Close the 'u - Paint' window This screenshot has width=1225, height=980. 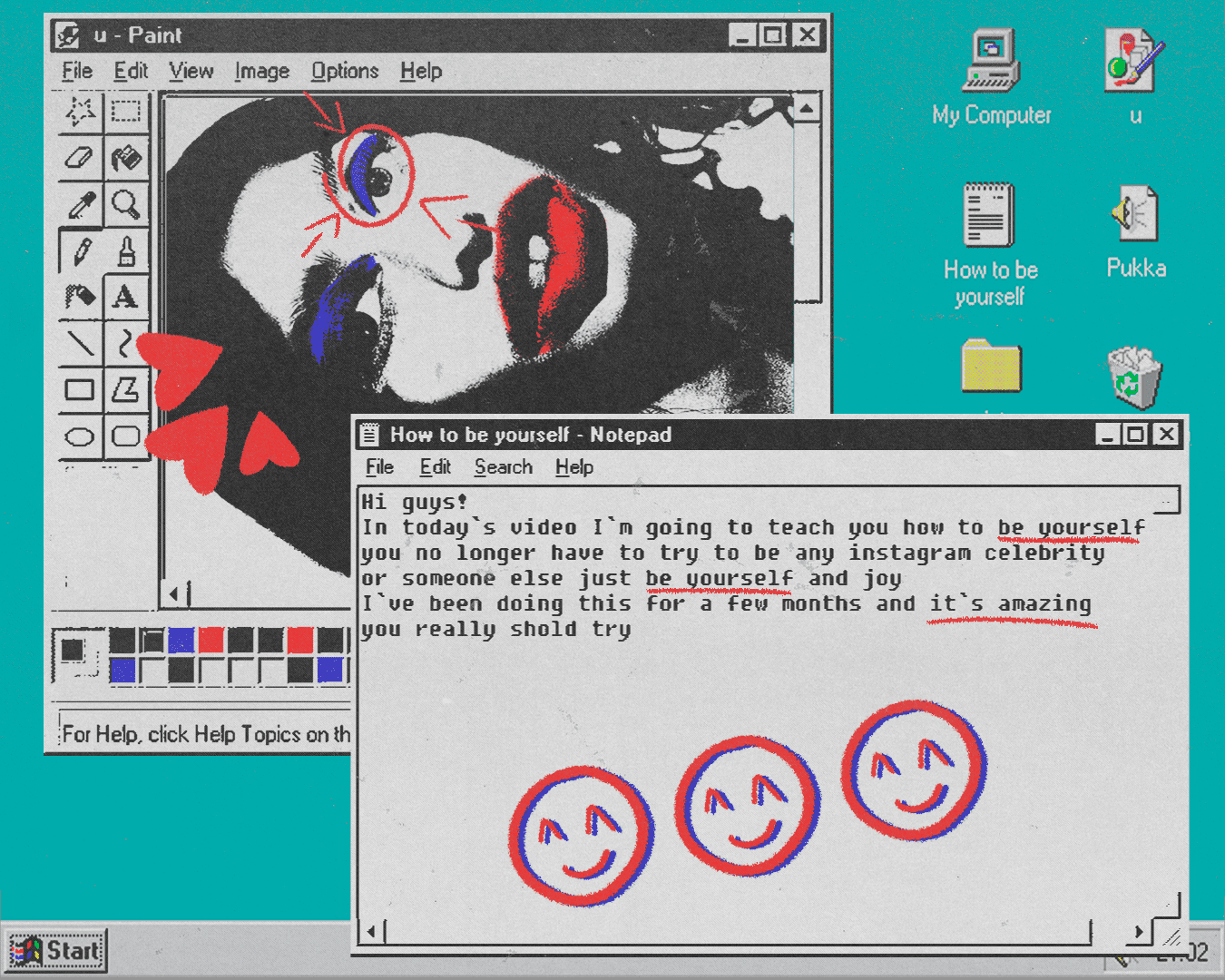[x=807, y=35]
